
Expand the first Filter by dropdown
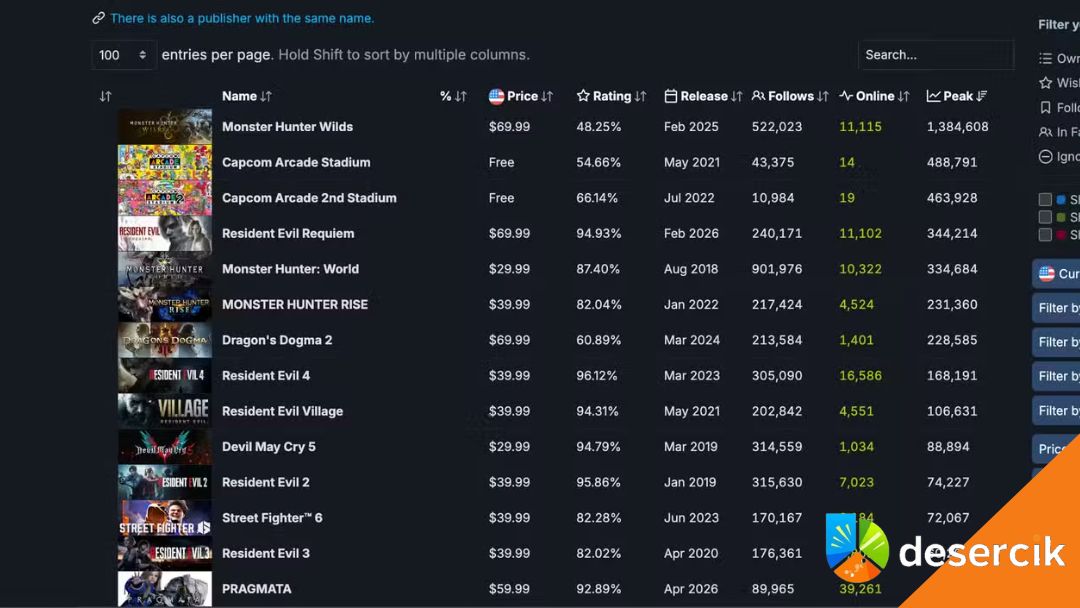coord(1056,308)
